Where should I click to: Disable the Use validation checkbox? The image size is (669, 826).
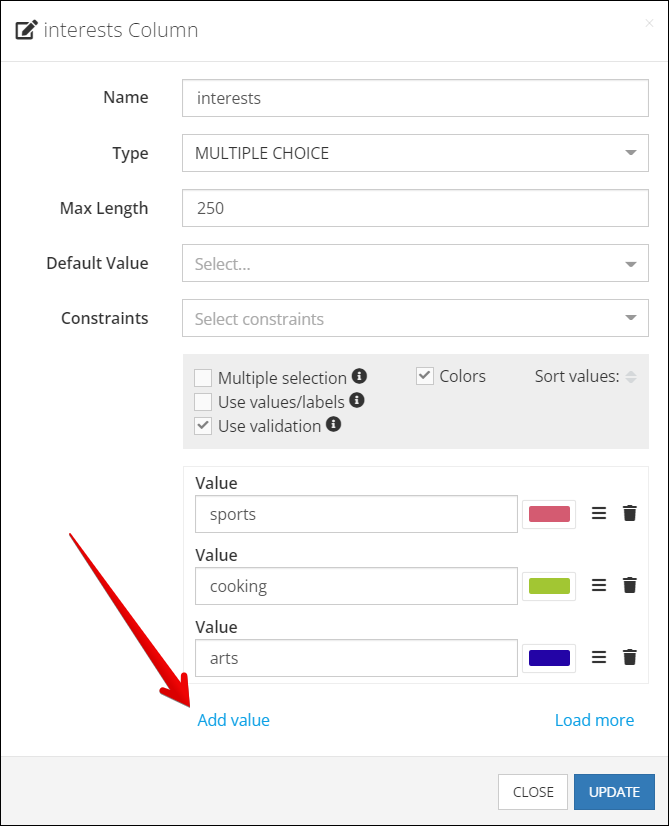tap(203, 426)
